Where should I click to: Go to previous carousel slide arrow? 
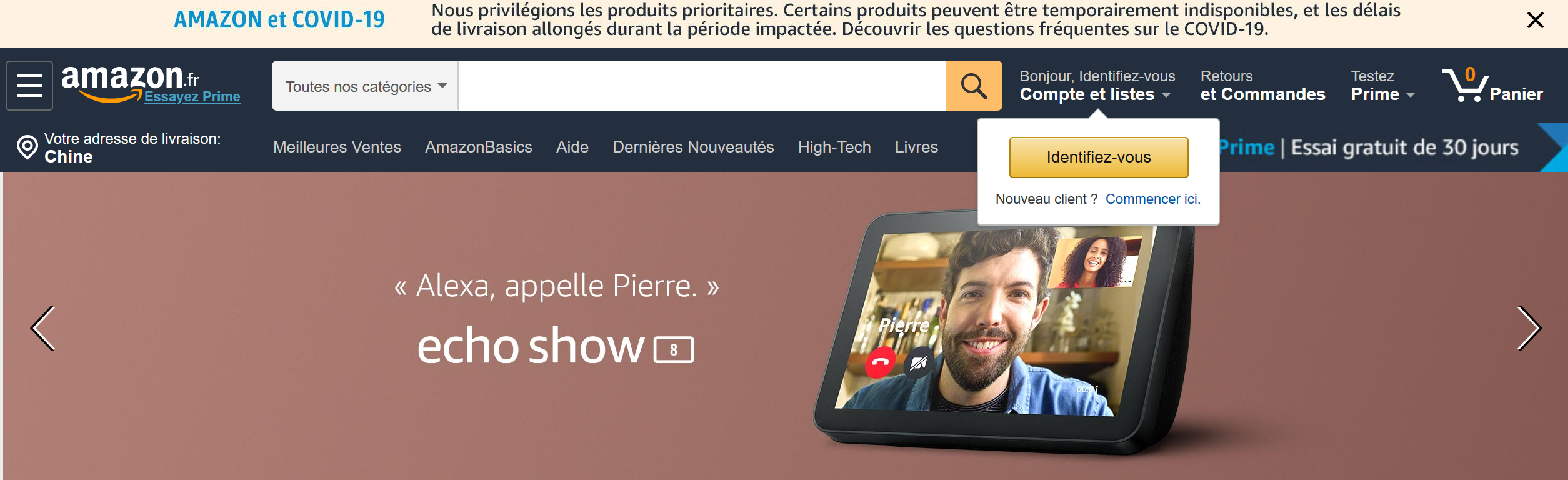point(43,328)
